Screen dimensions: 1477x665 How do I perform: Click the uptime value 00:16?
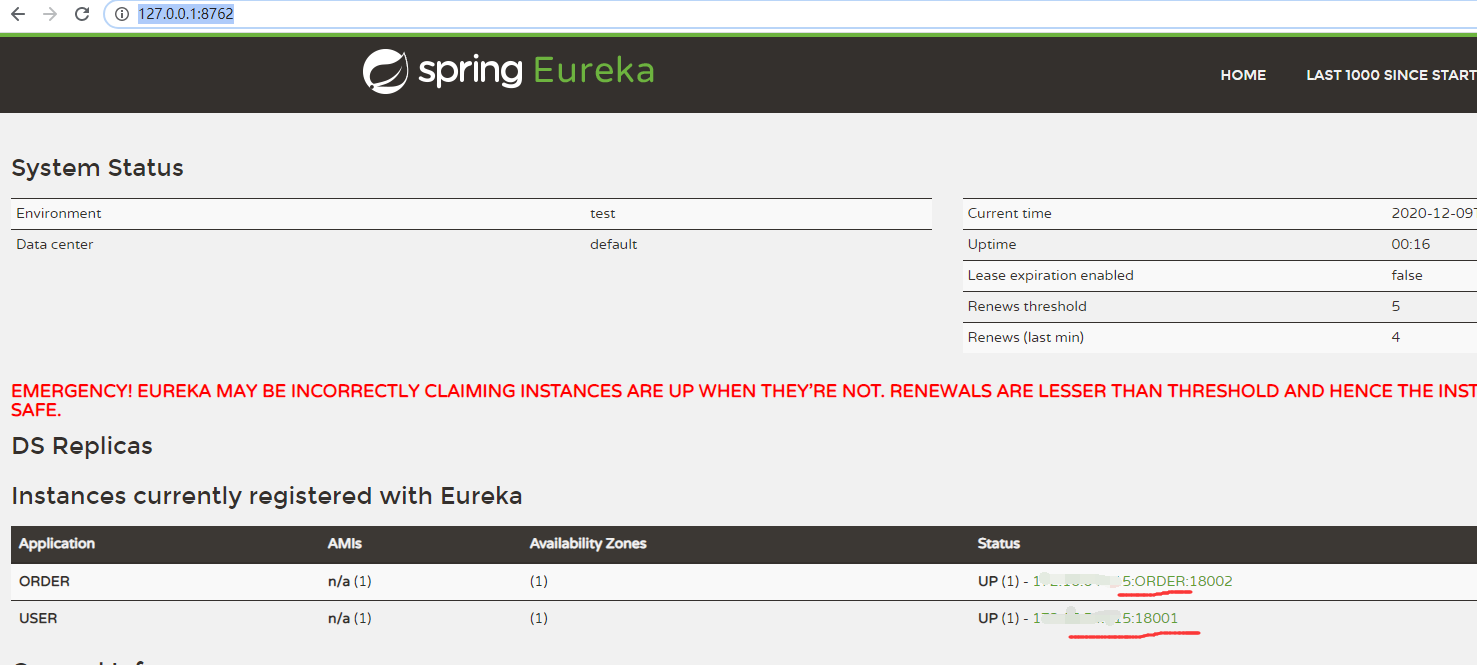[1411, 244]
